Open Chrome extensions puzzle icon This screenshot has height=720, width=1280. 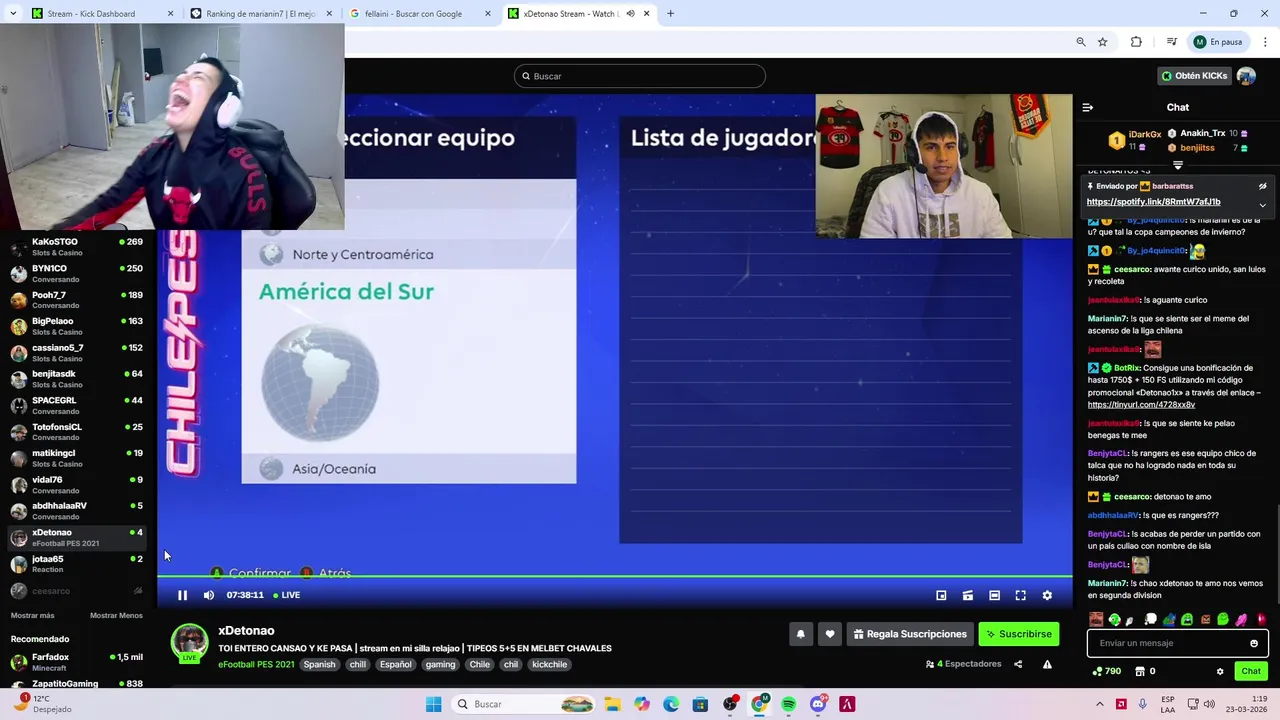click(1136, 42)
